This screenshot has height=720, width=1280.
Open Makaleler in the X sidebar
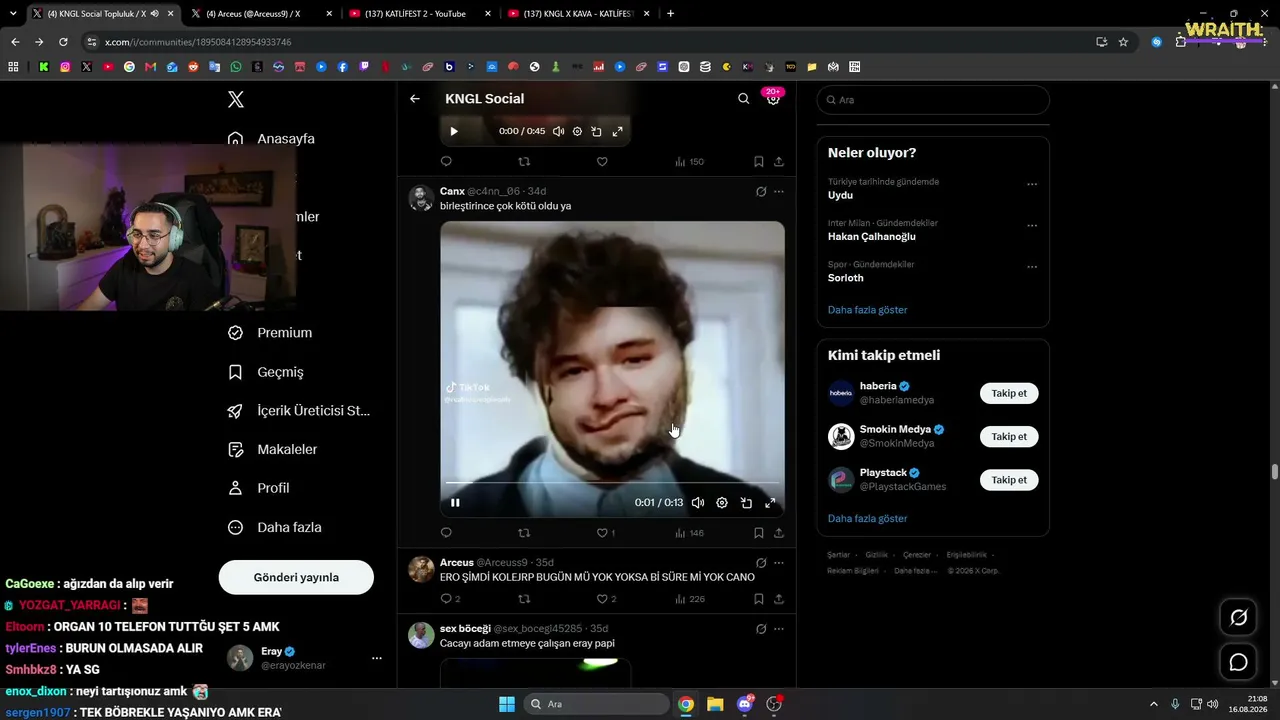pos(274,450)
